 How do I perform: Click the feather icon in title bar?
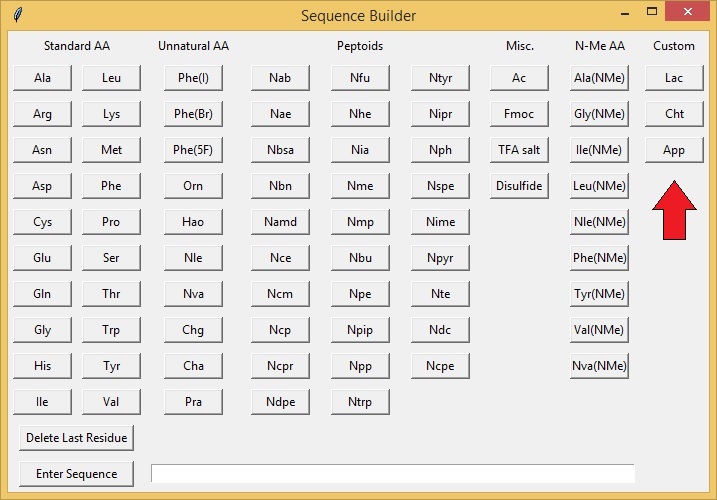pyautogui.click(x=17, y=15)
